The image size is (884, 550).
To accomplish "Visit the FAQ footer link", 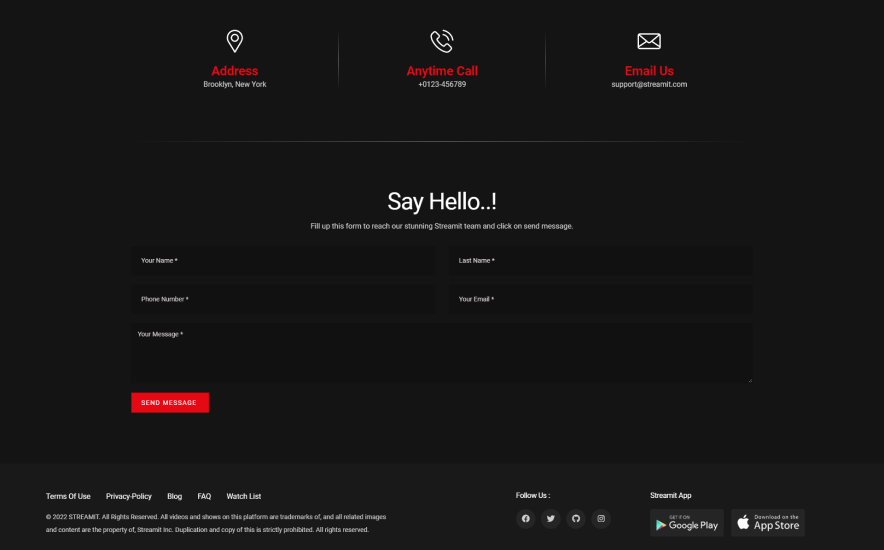I will (204, 496).
